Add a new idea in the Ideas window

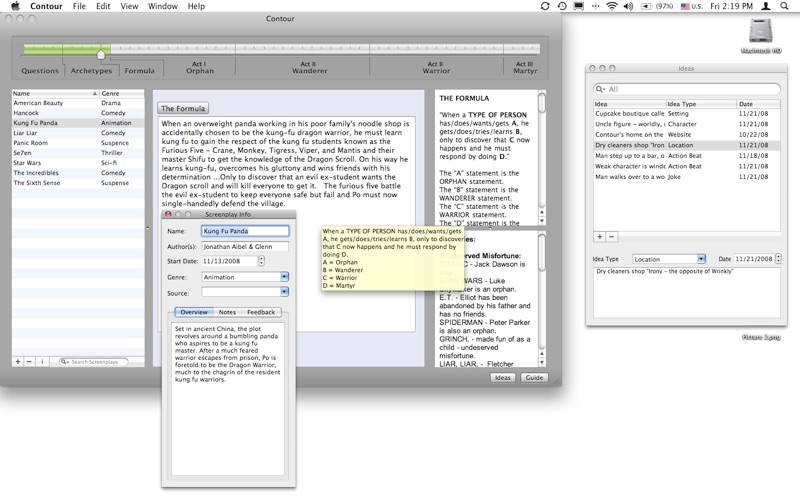coord(599,237)
